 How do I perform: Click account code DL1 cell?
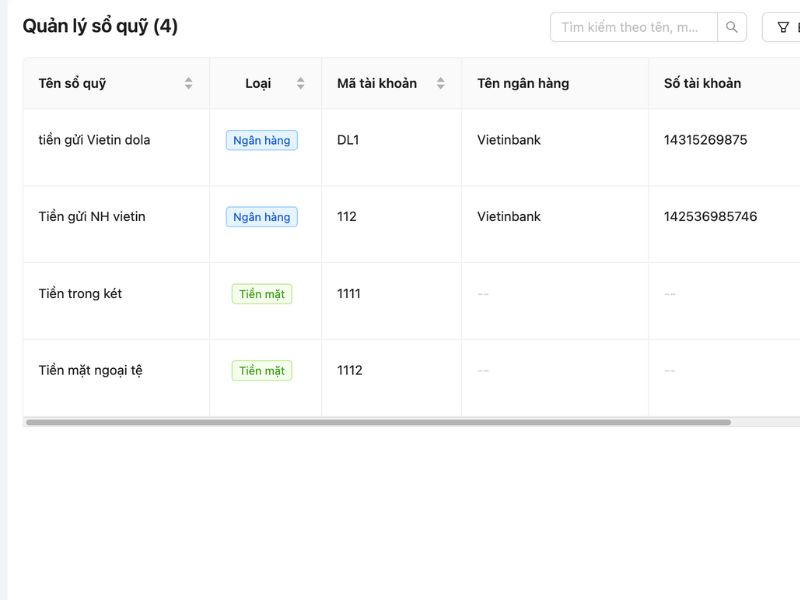point(348,140)
